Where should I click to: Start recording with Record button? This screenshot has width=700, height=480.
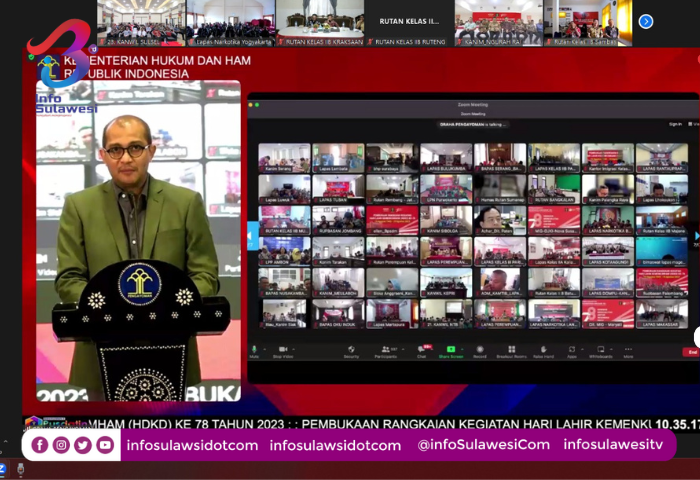pyautogui.click(x=480, y=350)
